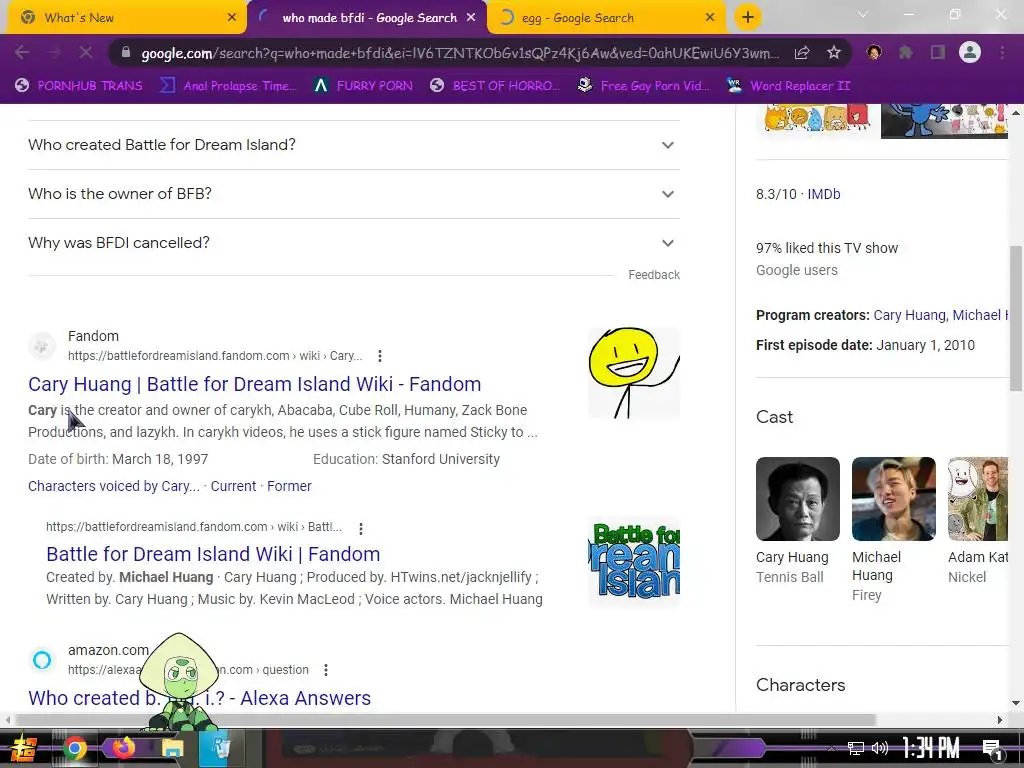This screenshot has height=768, width=1024.
Task: Switch to the egg - Google Search tab
Action: tap(607, 18)
